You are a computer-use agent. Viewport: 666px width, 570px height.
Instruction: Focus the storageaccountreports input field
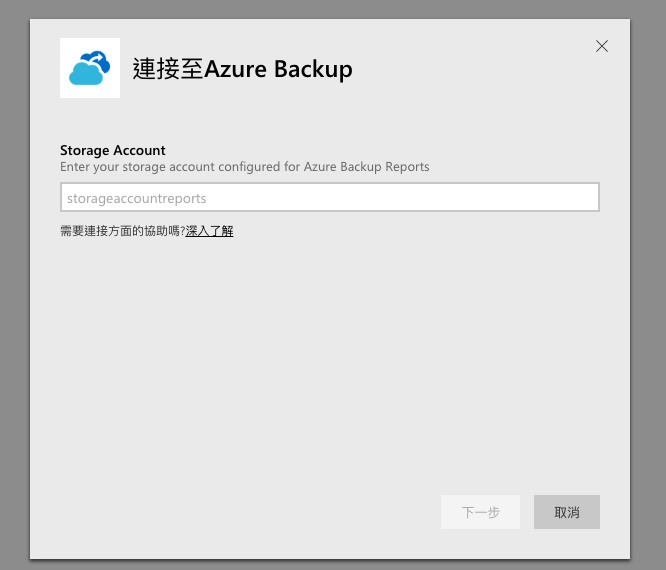click(330, 197)
